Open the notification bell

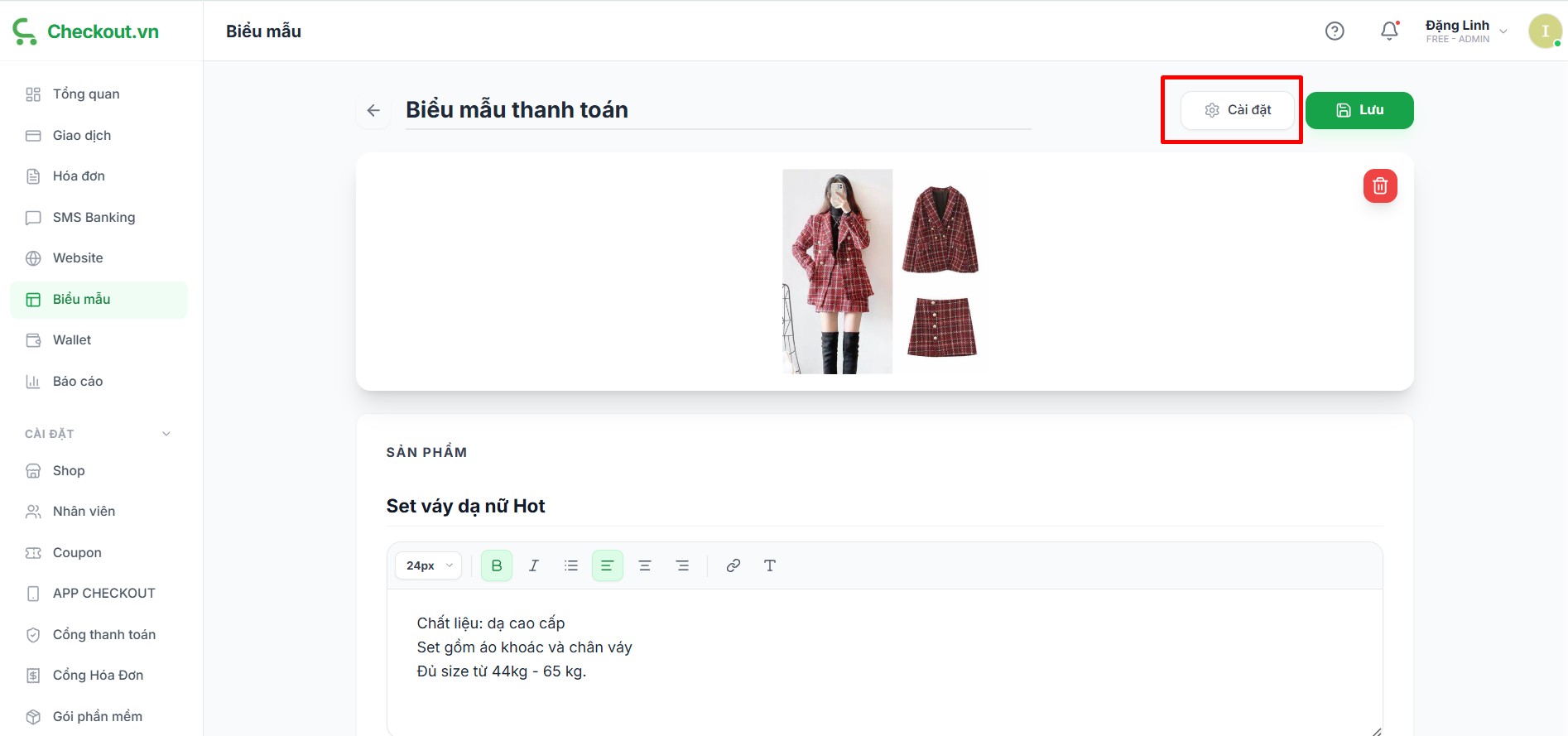pos(1389,31)
